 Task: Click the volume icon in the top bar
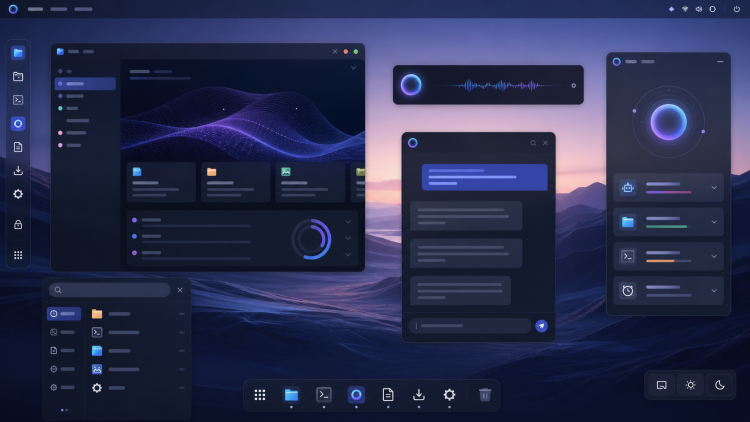(x=699, y=9)
